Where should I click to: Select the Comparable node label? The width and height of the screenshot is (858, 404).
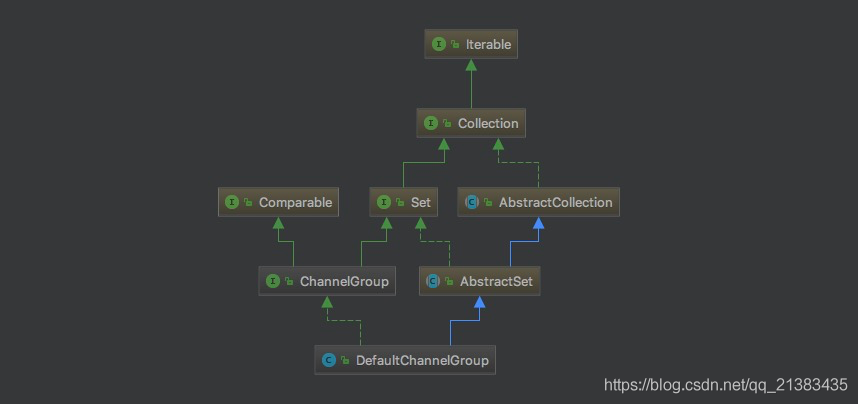tap(294, 202)
